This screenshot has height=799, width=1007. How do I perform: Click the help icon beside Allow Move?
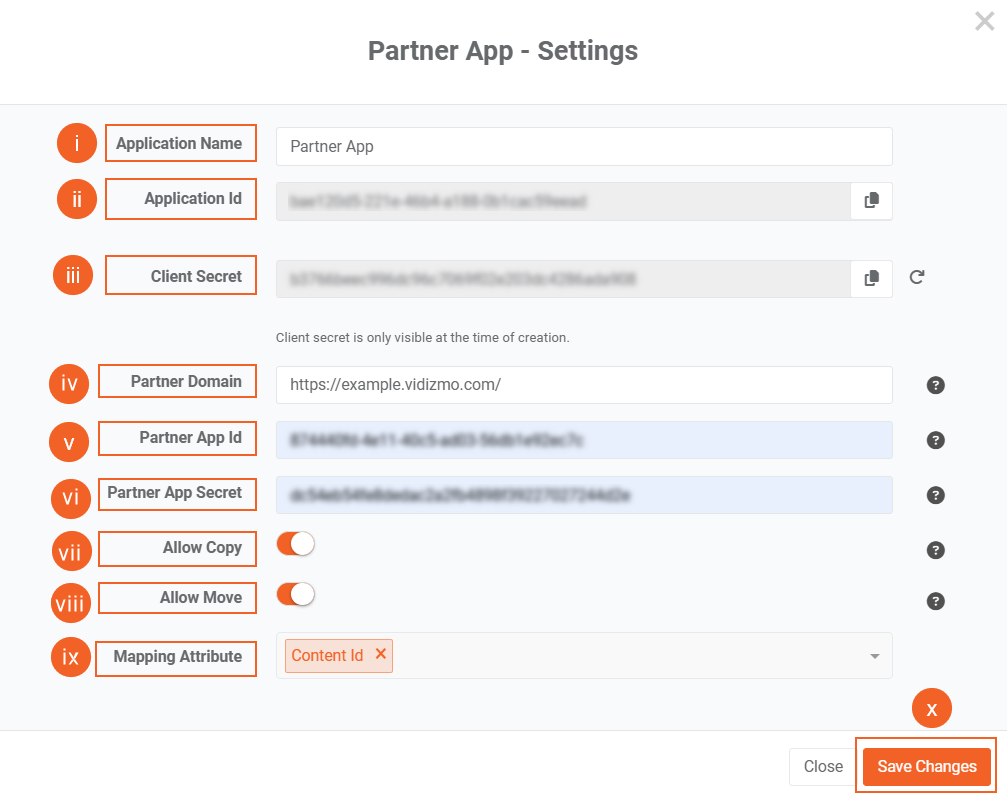(935, 601)
